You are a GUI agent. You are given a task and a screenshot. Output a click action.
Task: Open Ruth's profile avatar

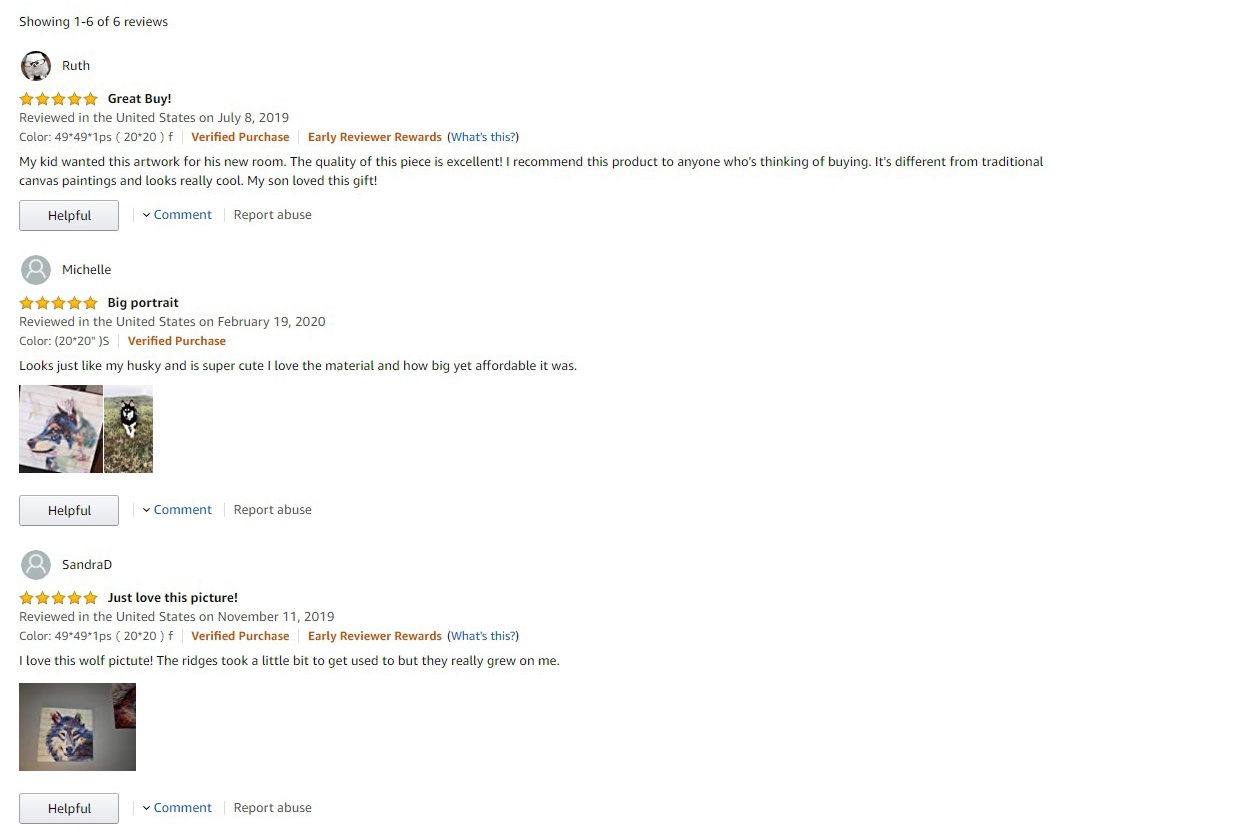36,66
